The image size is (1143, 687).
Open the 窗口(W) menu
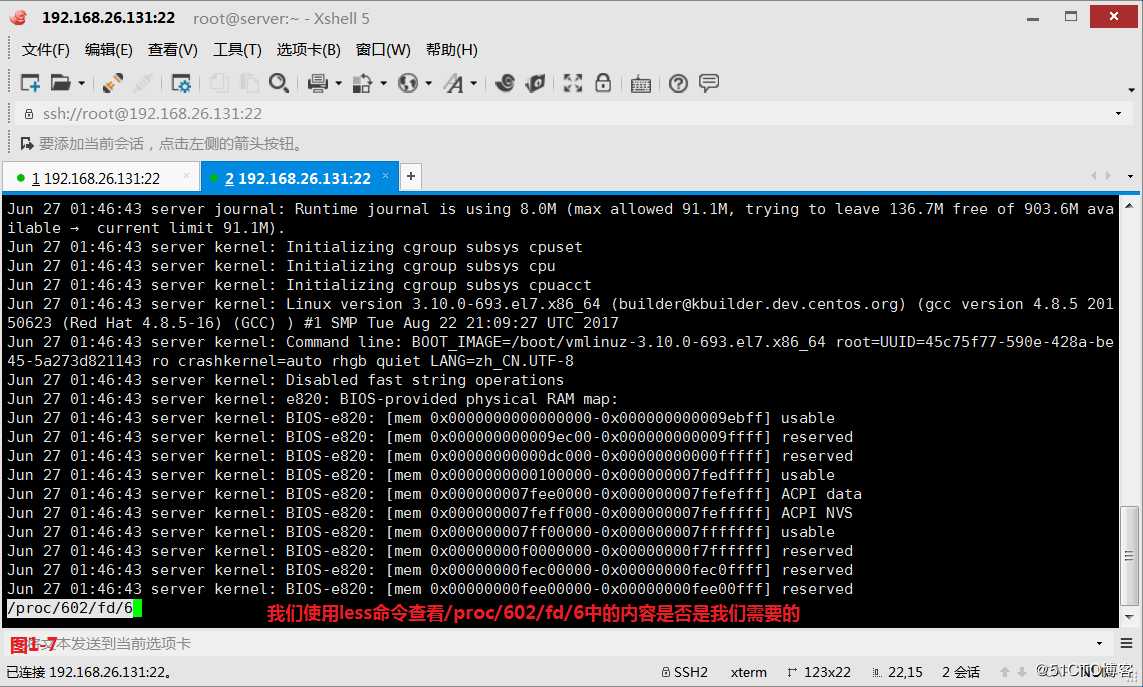[383, 50]
